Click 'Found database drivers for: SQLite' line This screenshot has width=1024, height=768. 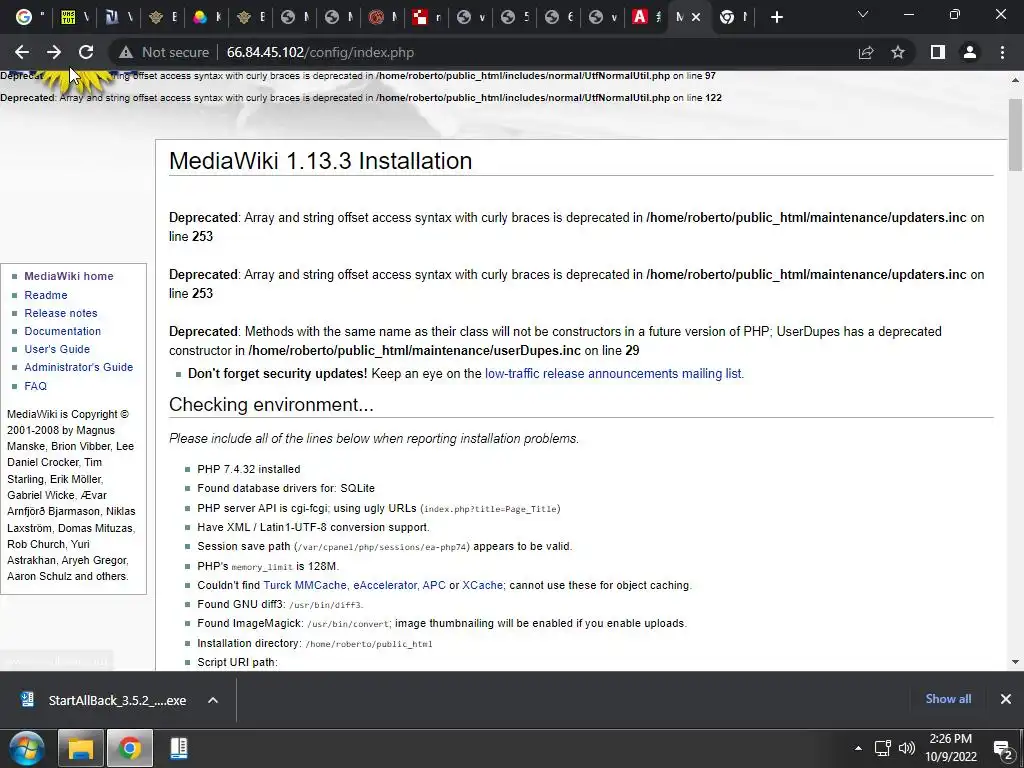click(x=286, y=488)
